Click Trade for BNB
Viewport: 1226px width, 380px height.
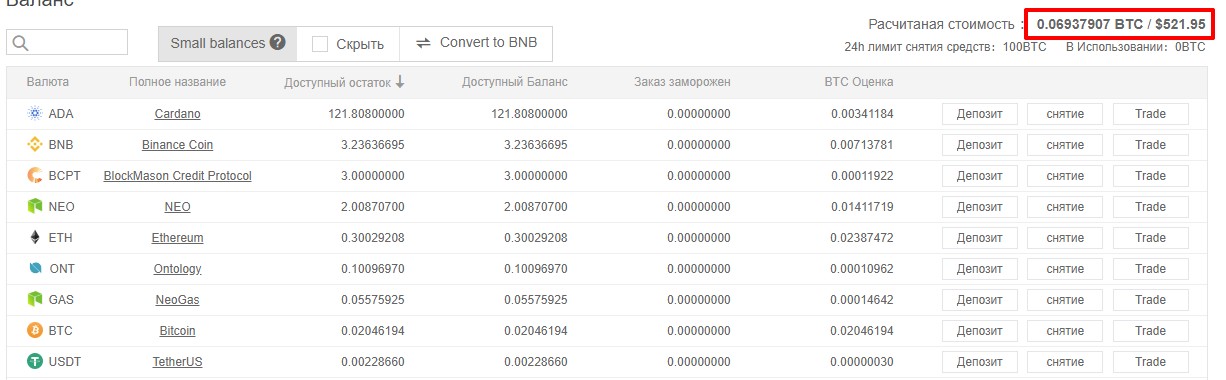[x=1151, y=145]
